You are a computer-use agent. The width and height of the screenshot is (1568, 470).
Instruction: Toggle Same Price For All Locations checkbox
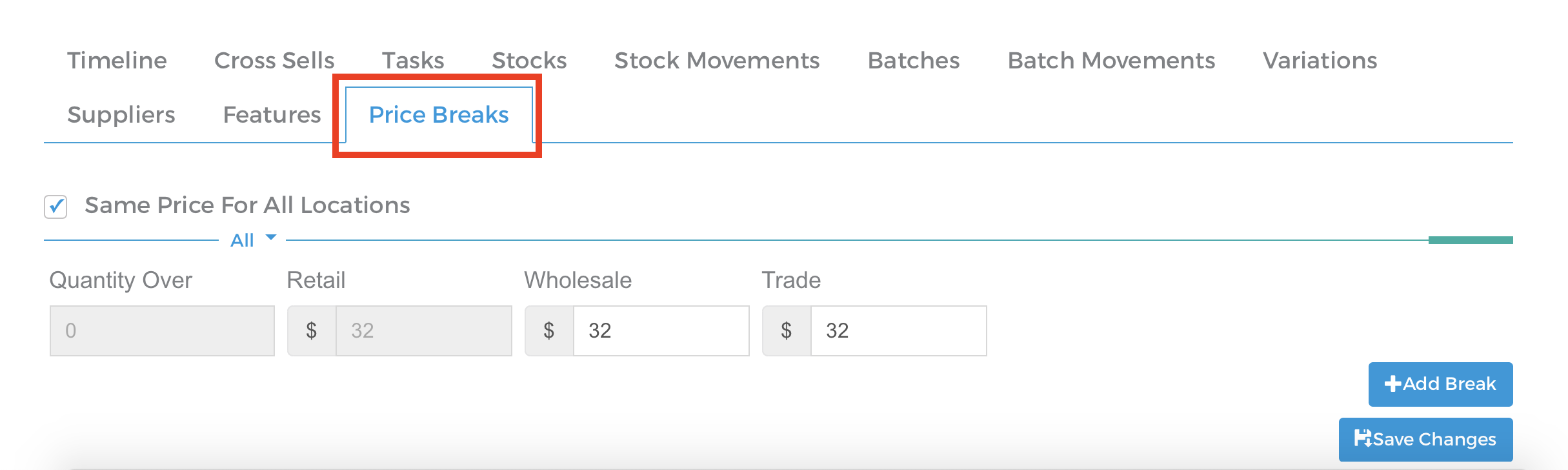click(56, 207)
